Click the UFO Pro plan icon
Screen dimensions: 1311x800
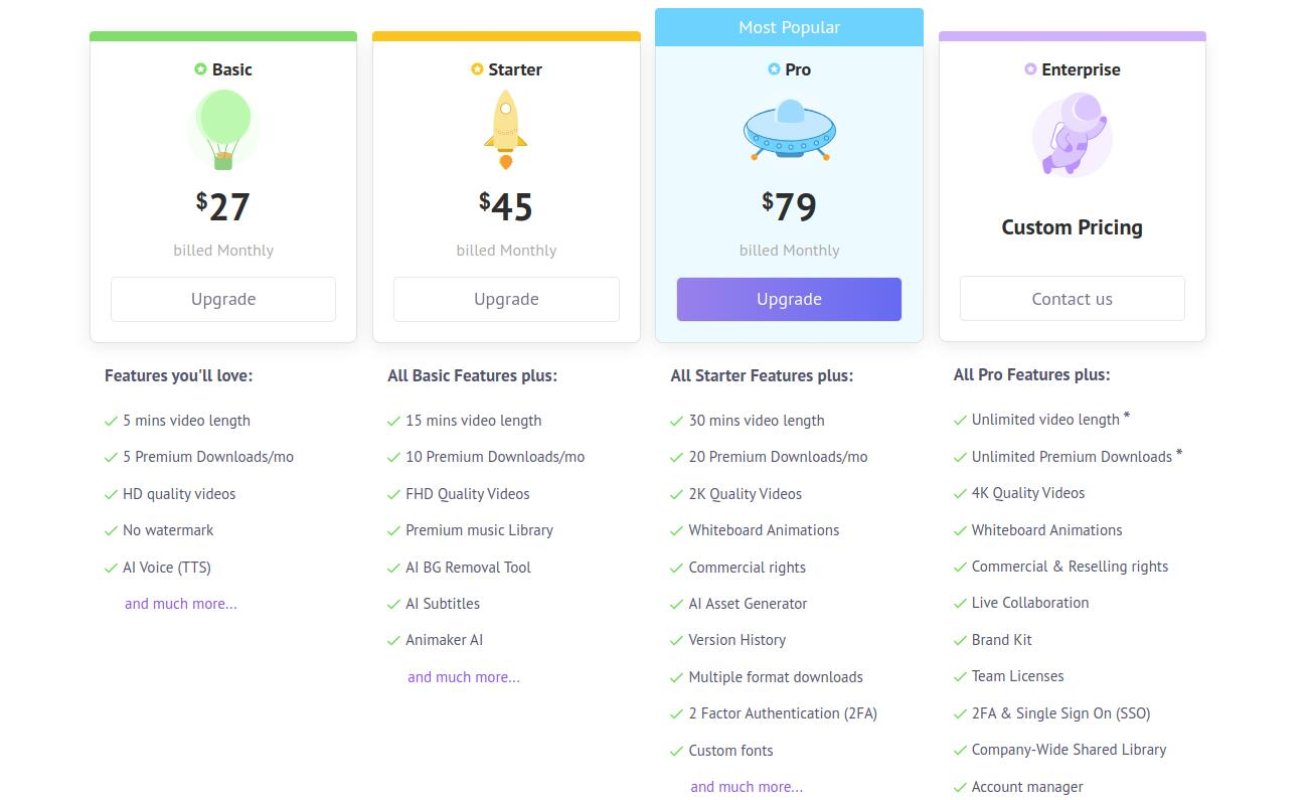pyautogui.click(x=789, y=130)
